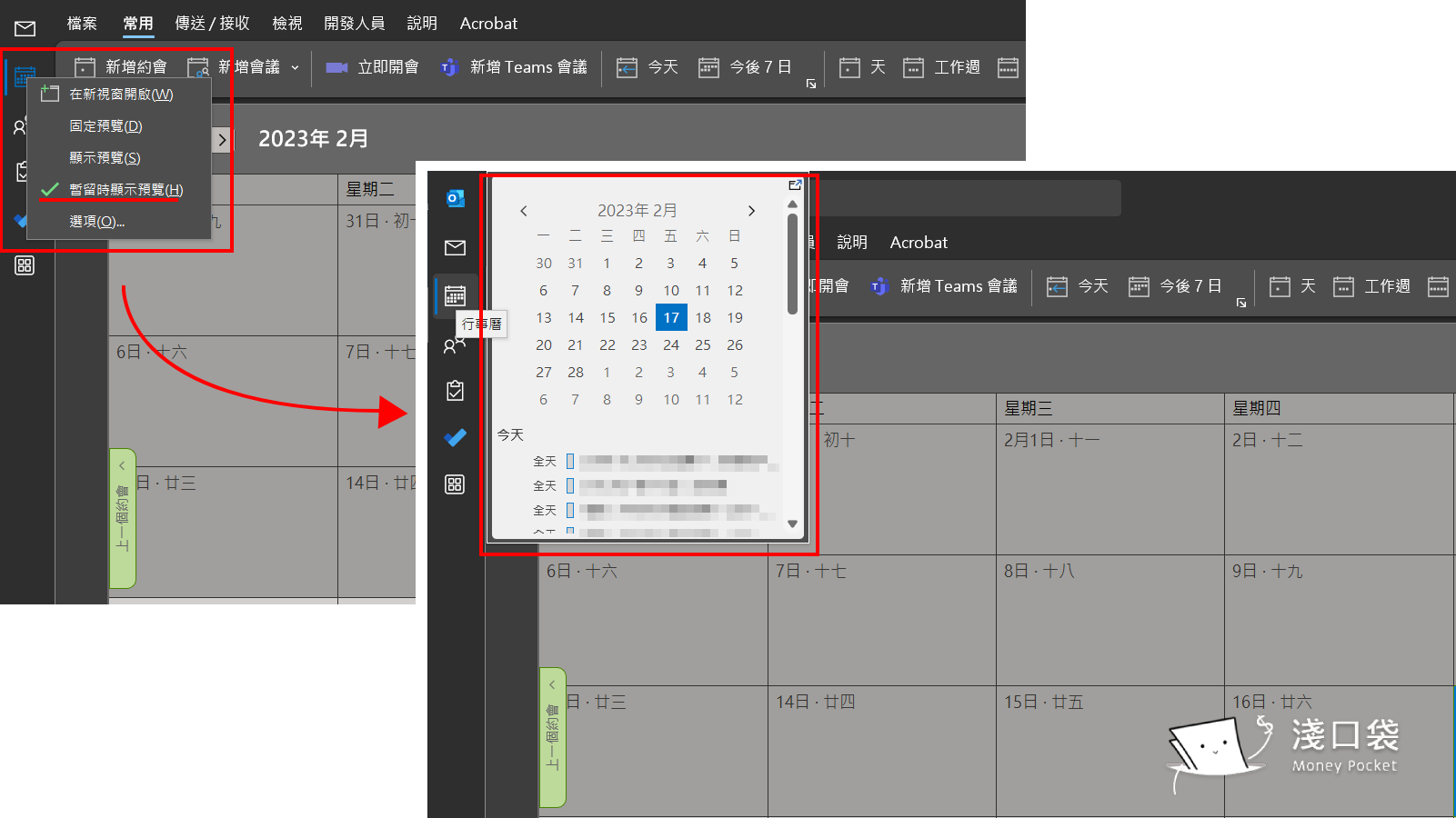Viewport: 1456px width, 818px height.
Task: Click the 立即開會 video camera button
Action: [x=373, y=67]
